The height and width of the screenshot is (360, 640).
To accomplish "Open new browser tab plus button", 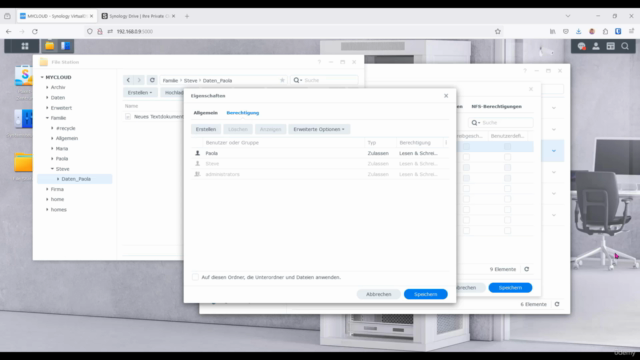I will [187, 16].
